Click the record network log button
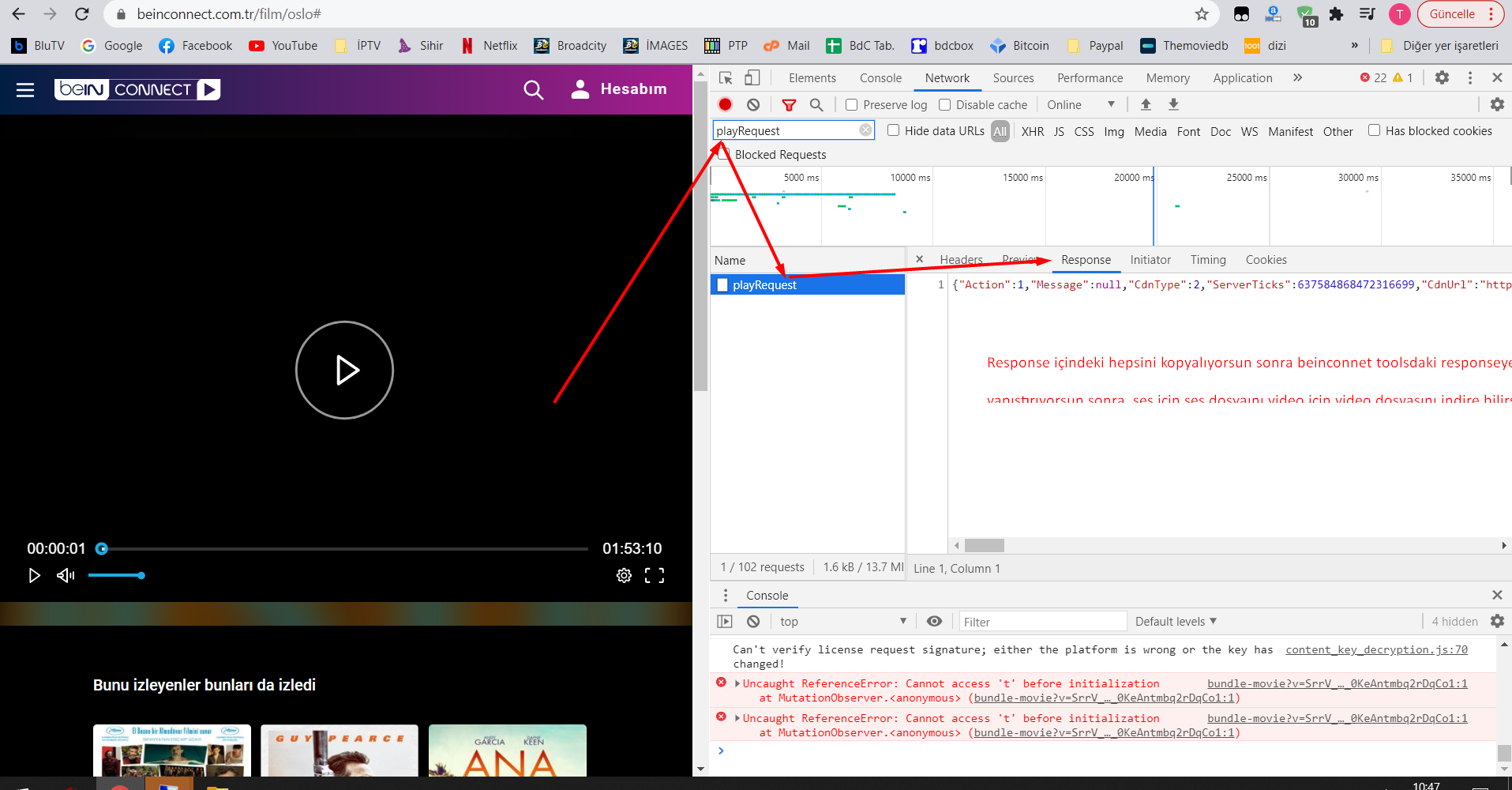This screenshot has height=790, width=1512. point(725,104)
